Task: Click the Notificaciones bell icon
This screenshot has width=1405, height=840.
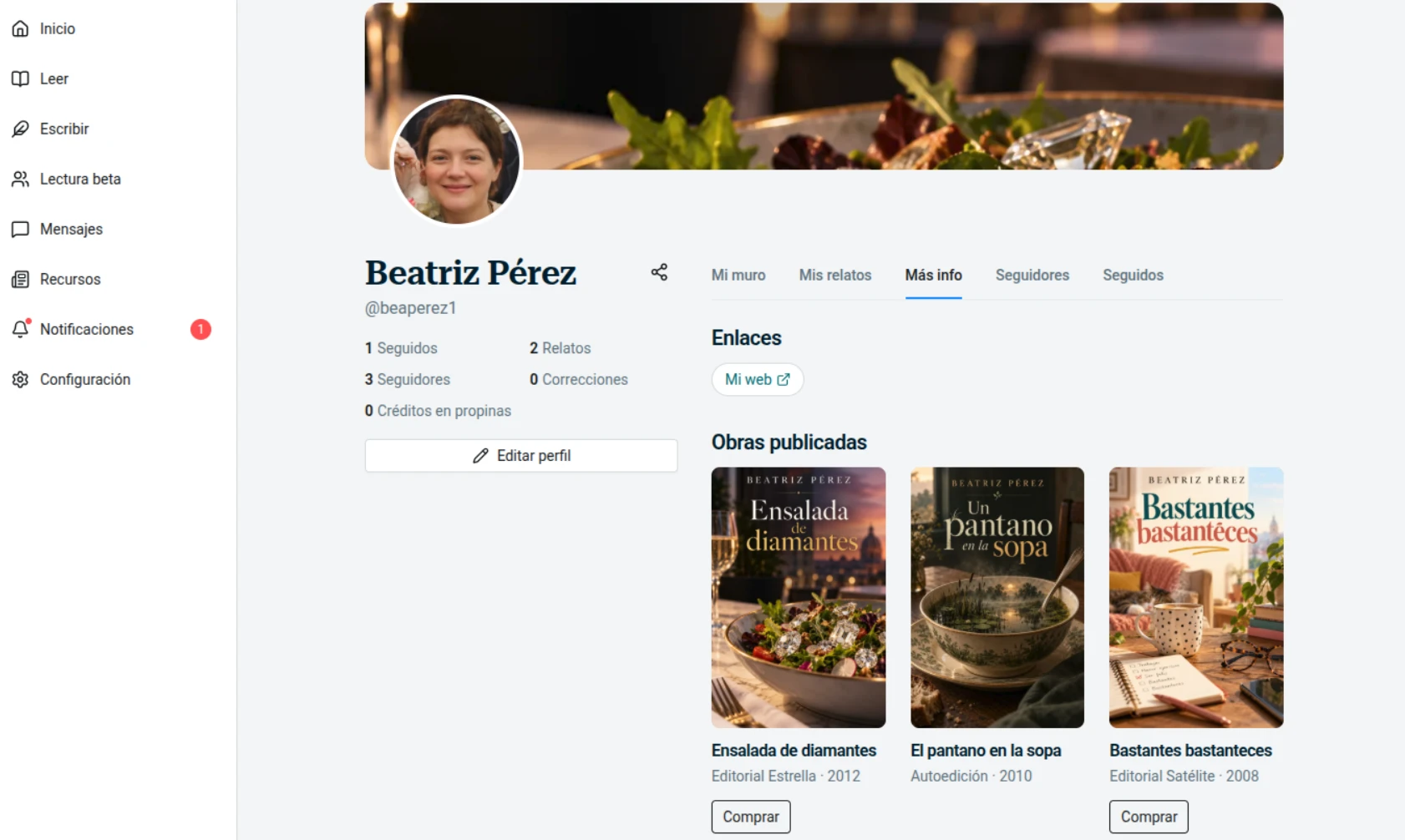Action: pos(20,329)
